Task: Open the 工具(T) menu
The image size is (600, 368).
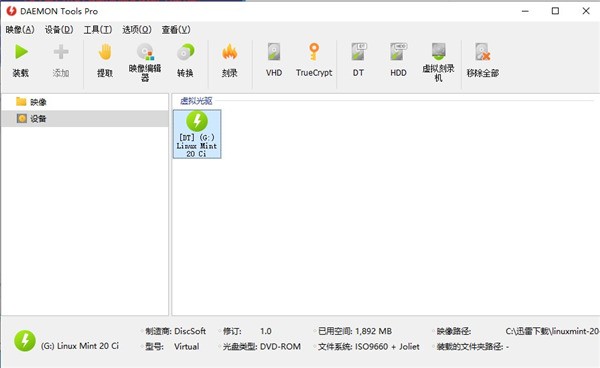Action: pyautogui.click(x=98, y=30)
